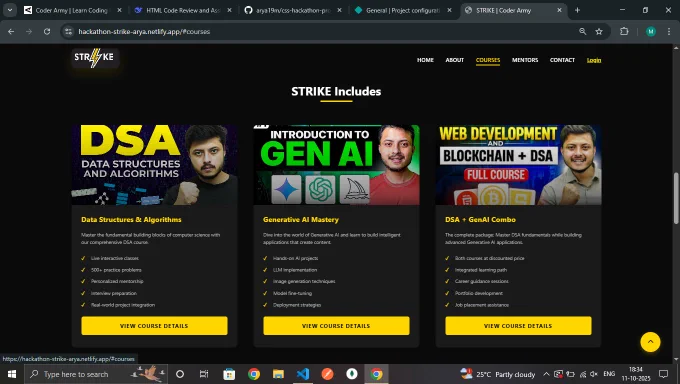Open a new browser tab
This screenshot has height=384, width=680.
point(577,10)
